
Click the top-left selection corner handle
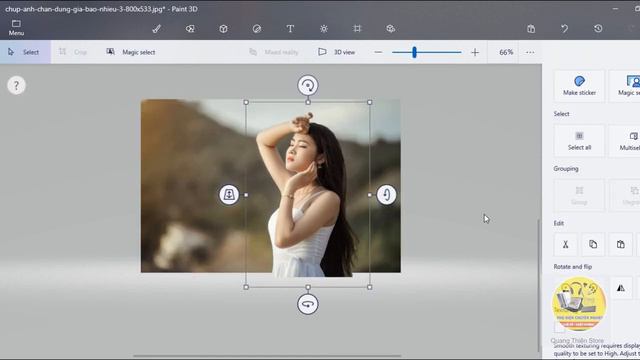pyautogui.click(x=246, y=102)
